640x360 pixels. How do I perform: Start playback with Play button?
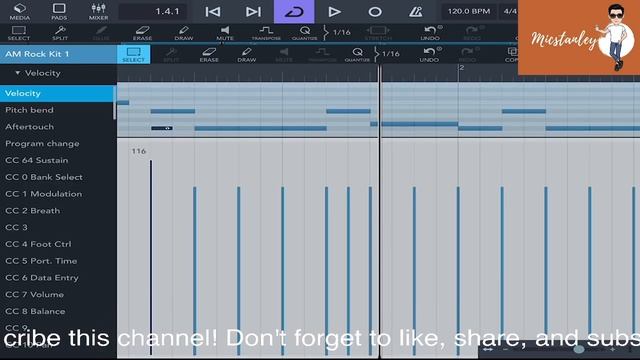pyautogui.click(x=334, y=11)
